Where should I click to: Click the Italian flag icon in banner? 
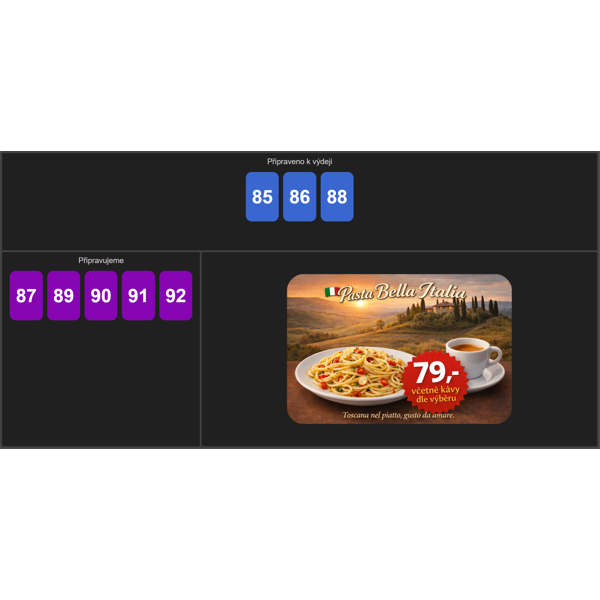pos(332,292)
